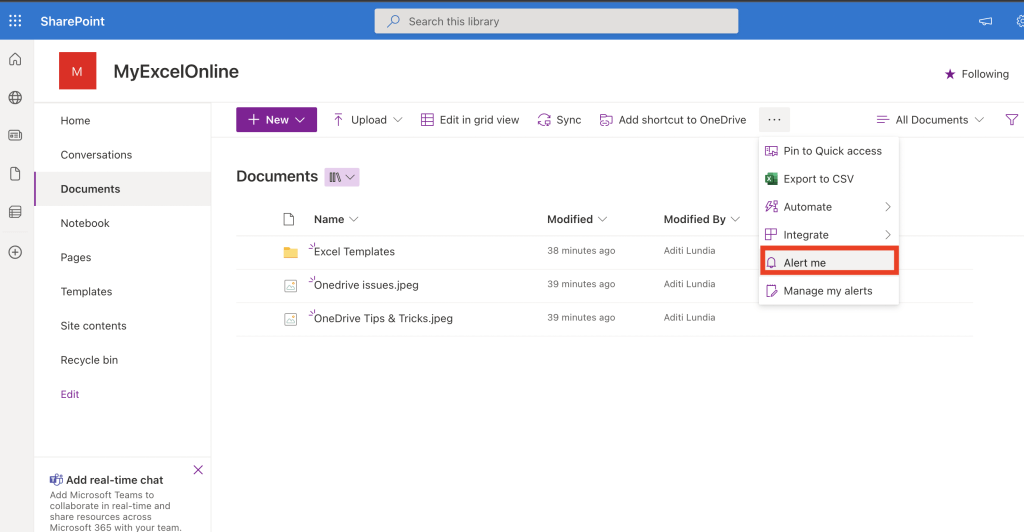Click the Following star icon
This screenshot has width=1024, height=532.
click(x=950, y=74)
